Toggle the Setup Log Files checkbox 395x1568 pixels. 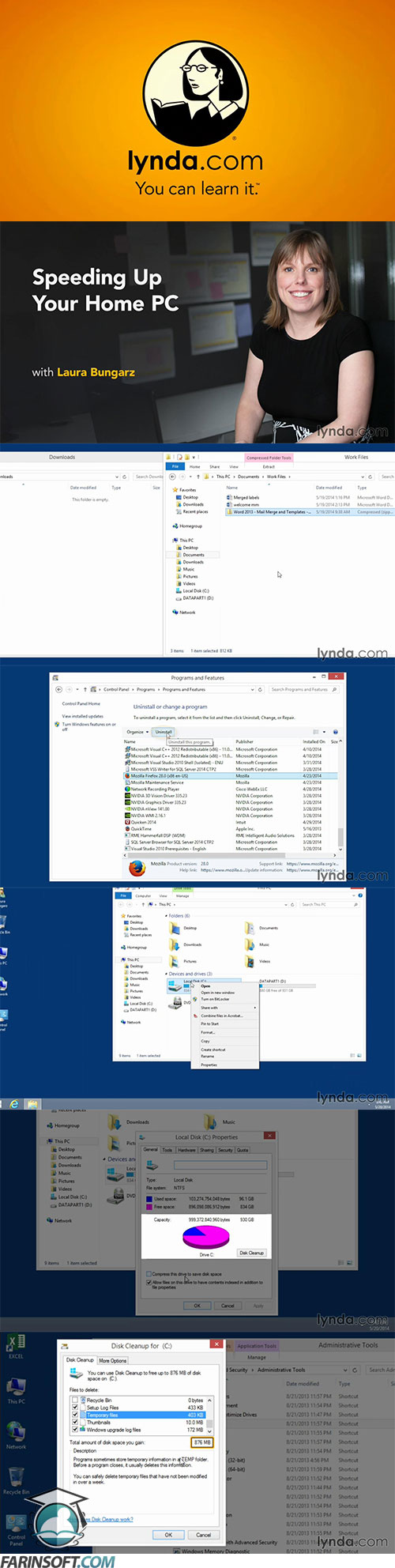75,1408
